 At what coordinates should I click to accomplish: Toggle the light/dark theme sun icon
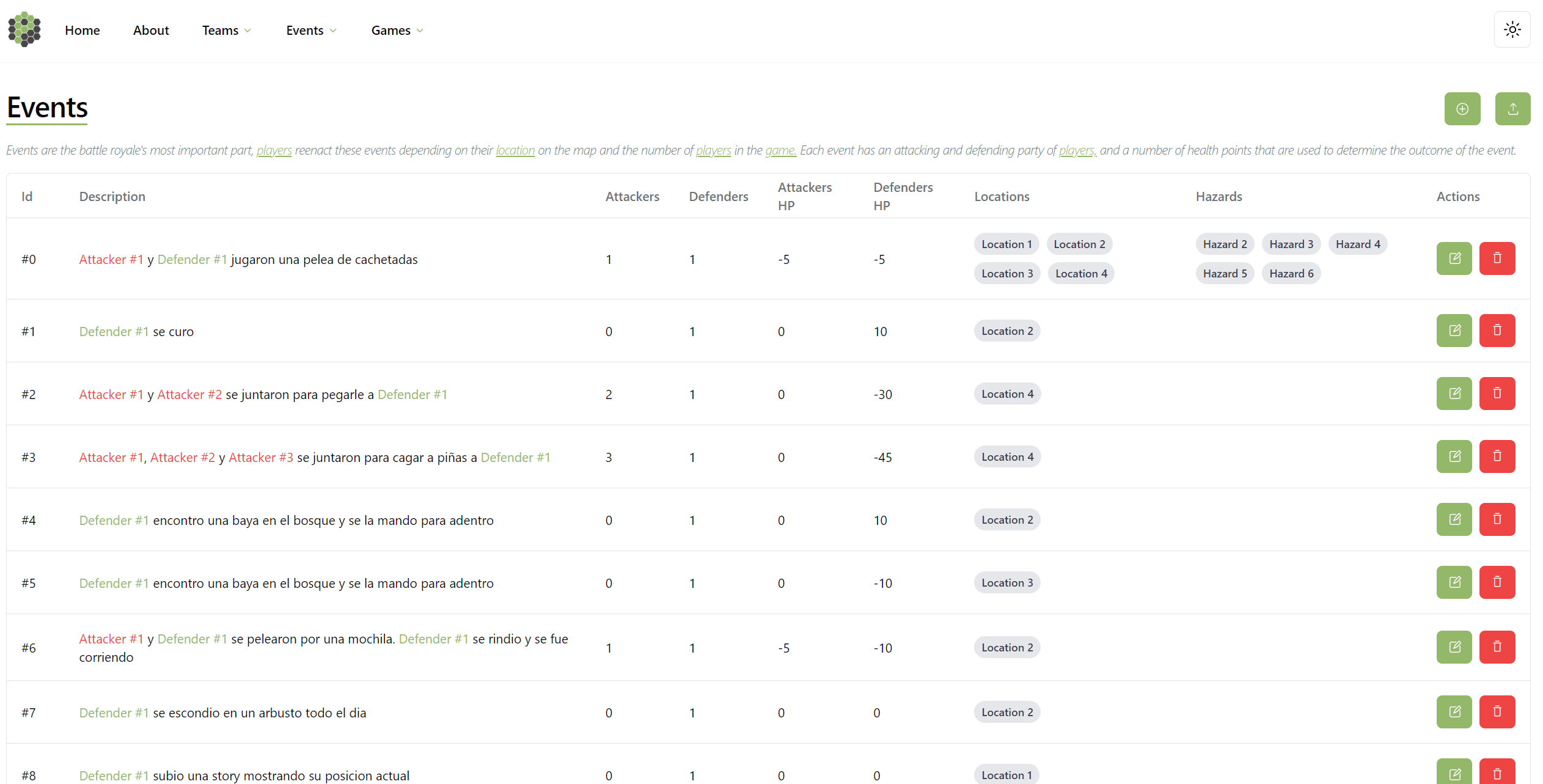1512,29
